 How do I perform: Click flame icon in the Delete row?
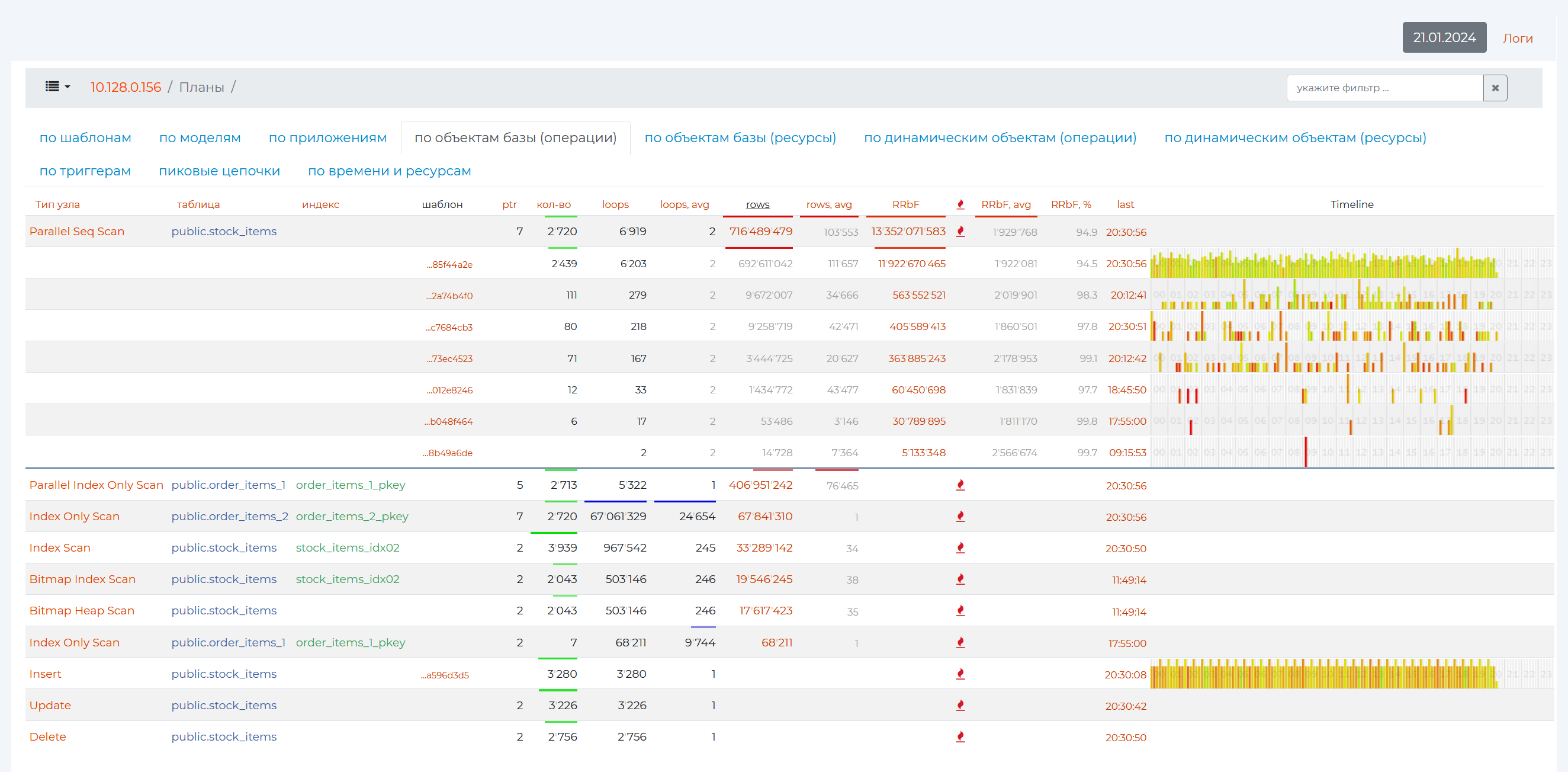click(x=960, y=736)
